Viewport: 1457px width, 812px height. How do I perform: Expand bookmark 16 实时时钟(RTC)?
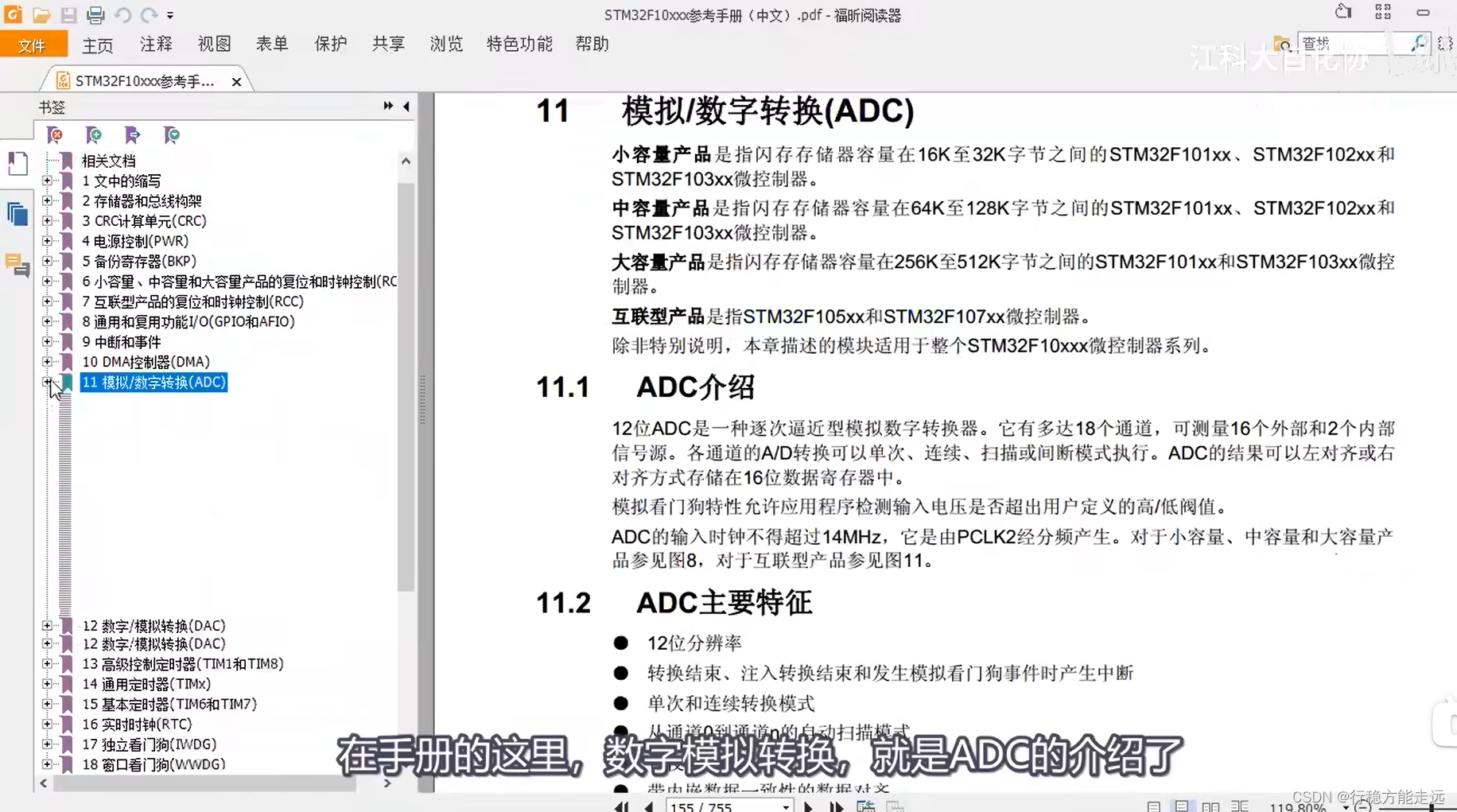click(48, 724)
